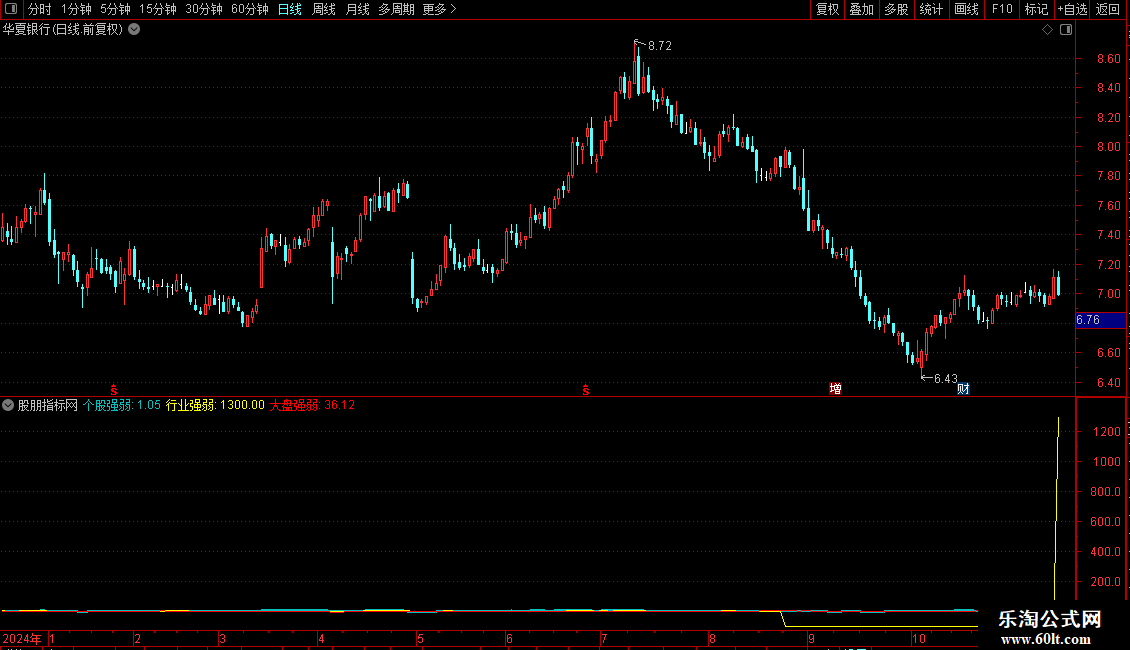Expand the 华夏银行 title dropdown circle
1130x650 pixels.
pyautogui.click(x=134, y=29)
